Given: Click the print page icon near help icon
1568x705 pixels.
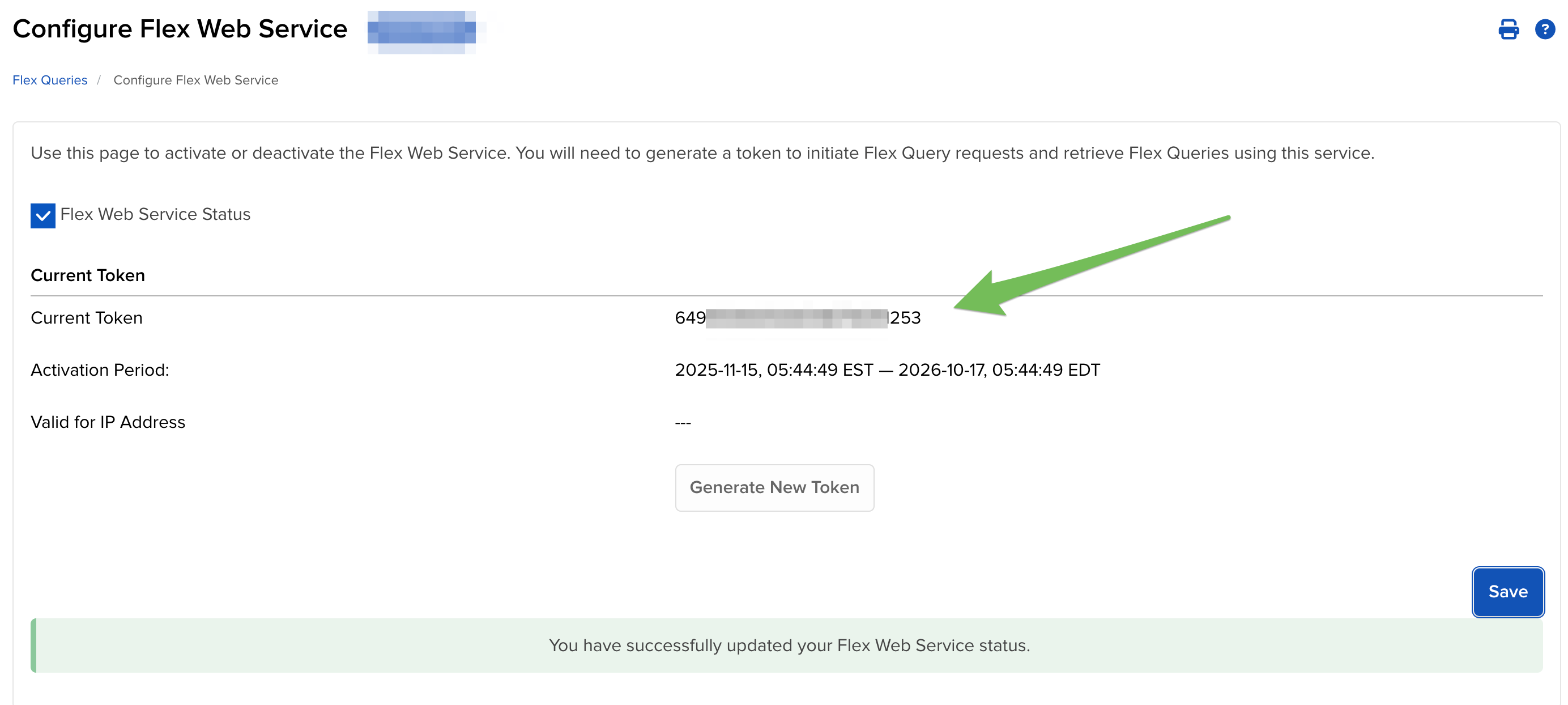Looking at the screenshot, I should [x=1508, y=29].
